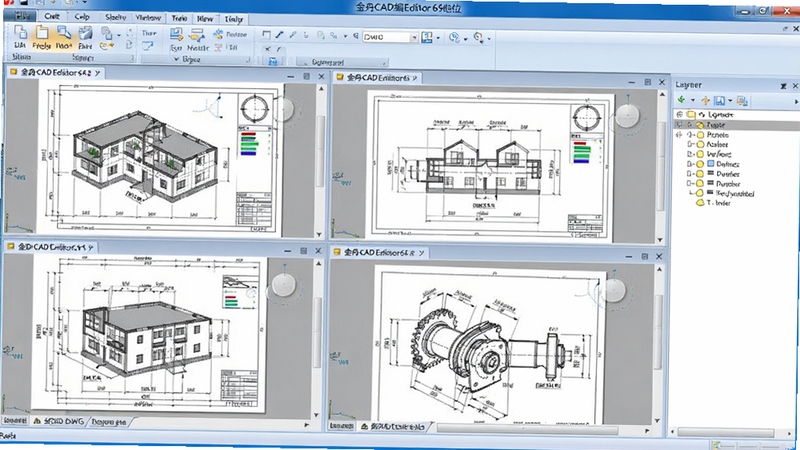This screenshot has width=800, height=450.
Task: Open the Dgterwped panel dropdown arrow
Action: click(x=384, y=63)
